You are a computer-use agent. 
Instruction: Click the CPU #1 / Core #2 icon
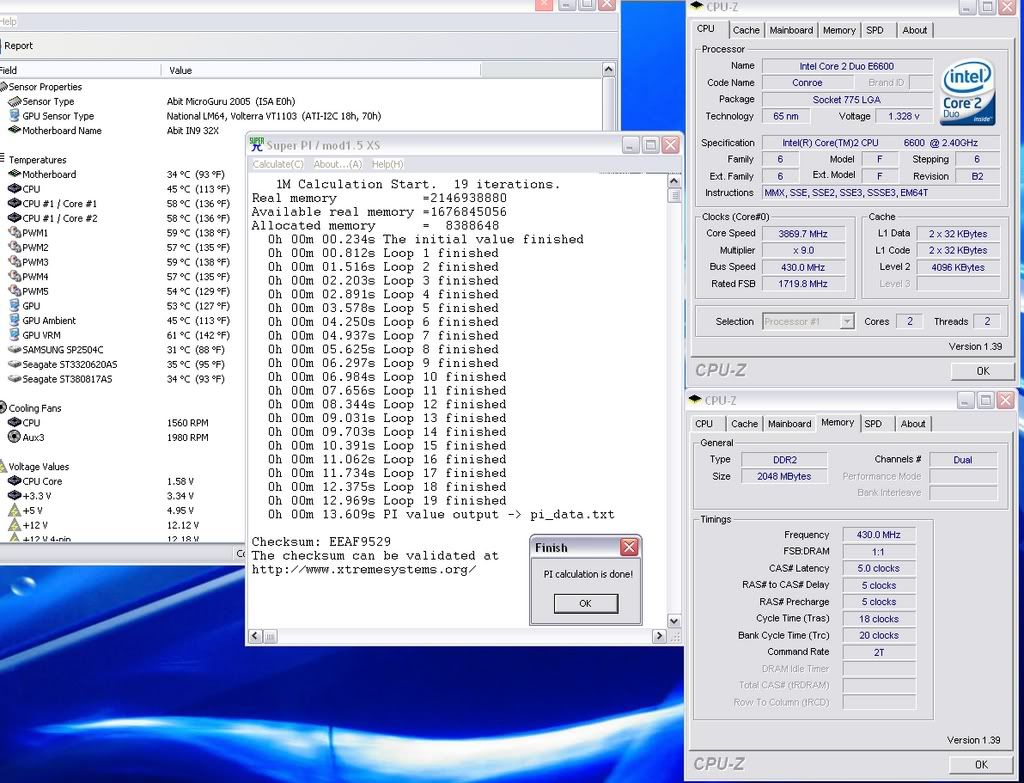[x=14, y=218]
